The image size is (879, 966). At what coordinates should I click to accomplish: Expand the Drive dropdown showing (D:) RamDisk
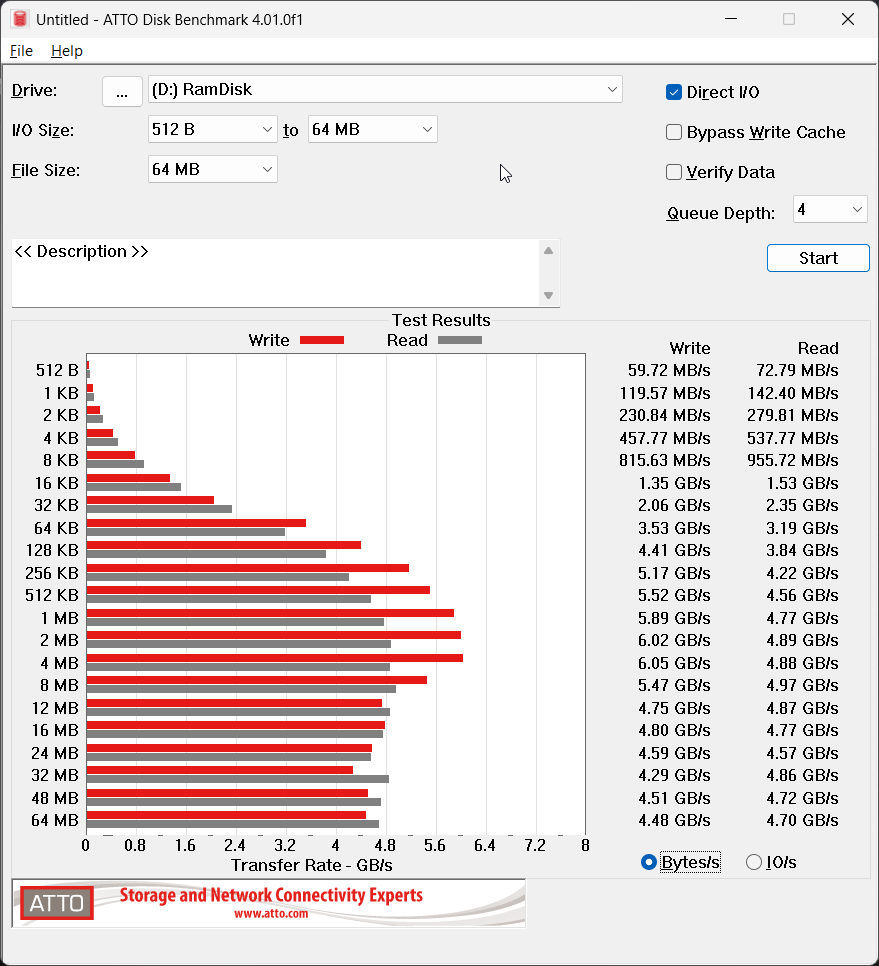click(385, 89)
